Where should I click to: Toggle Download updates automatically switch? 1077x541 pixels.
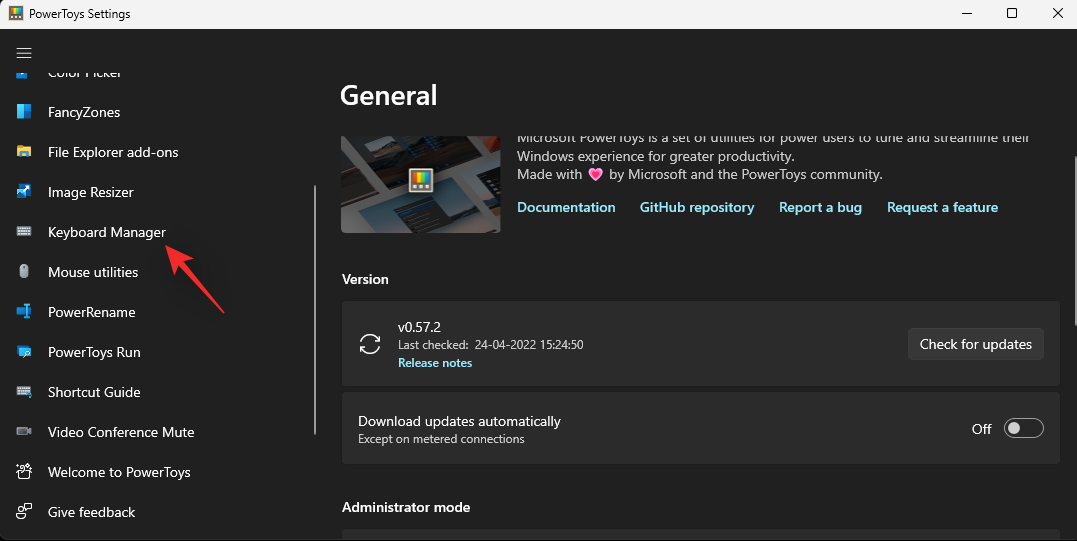(x=1024, y=428)
